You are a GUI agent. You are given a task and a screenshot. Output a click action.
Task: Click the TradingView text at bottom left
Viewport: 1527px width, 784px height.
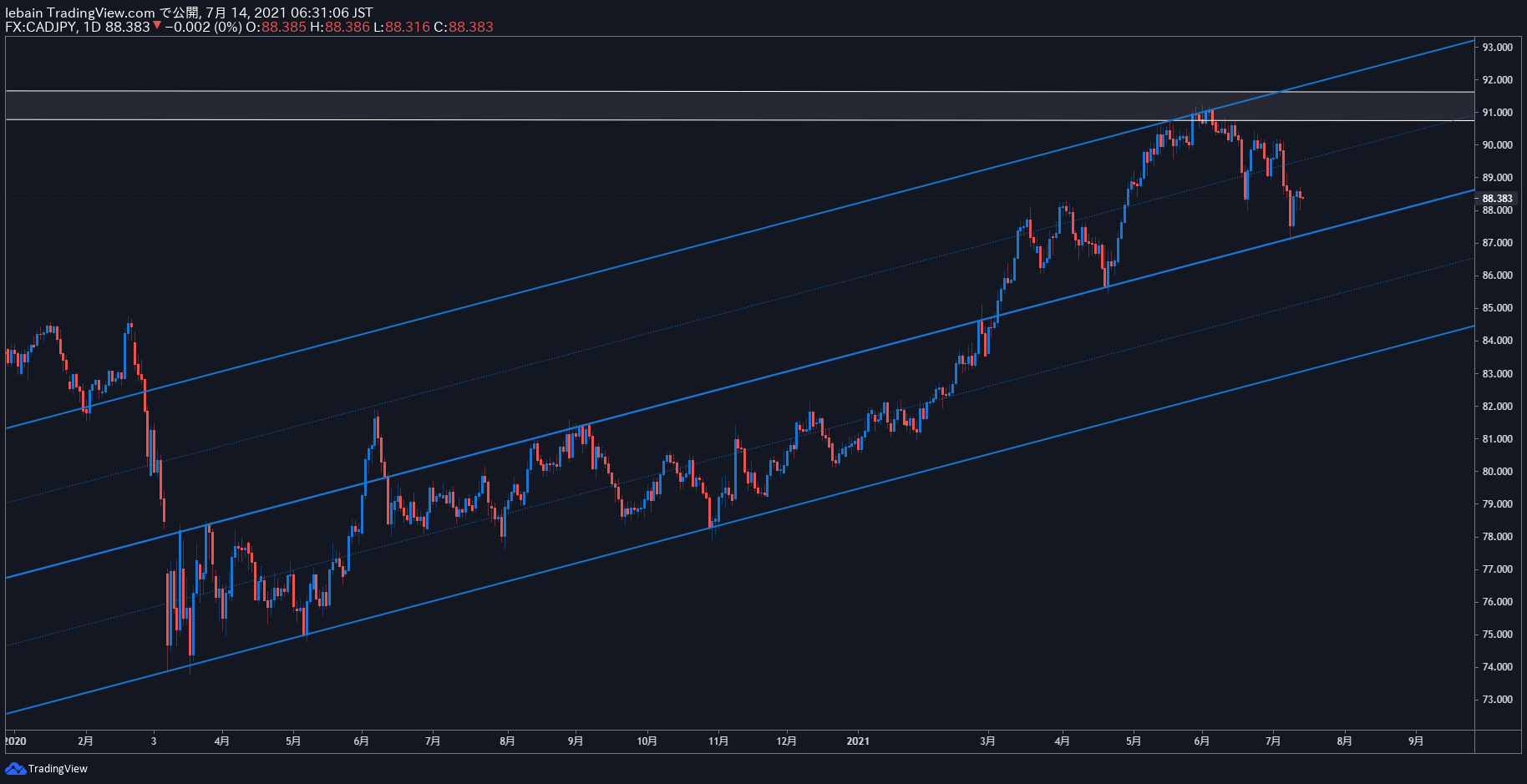click(x=58, y=769)
